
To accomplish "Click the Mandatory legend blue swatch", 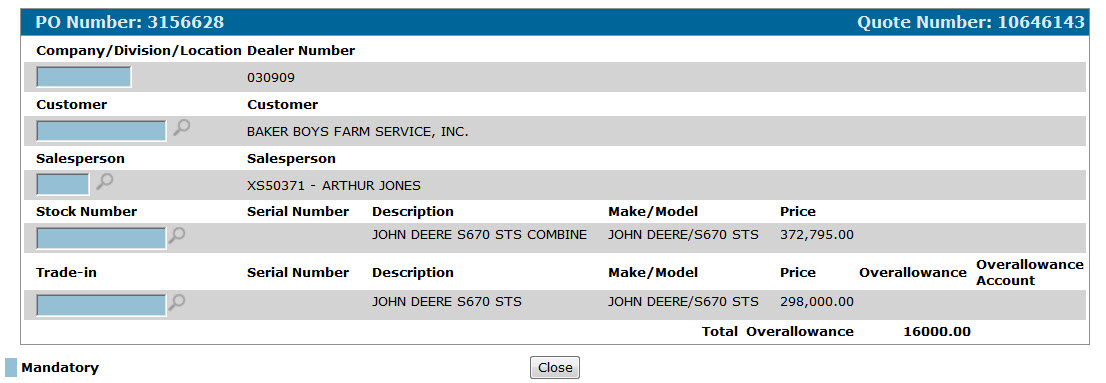I will [11, 367].
